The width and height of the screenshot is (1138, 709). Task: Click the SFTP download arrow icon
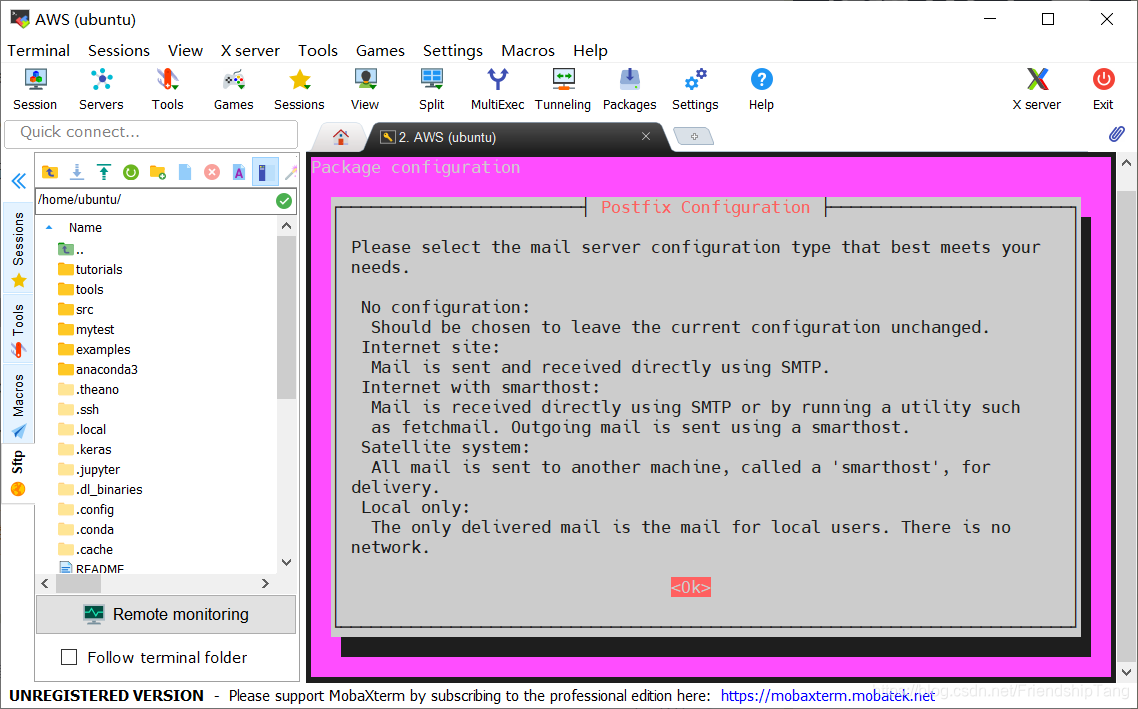point(77,172)
